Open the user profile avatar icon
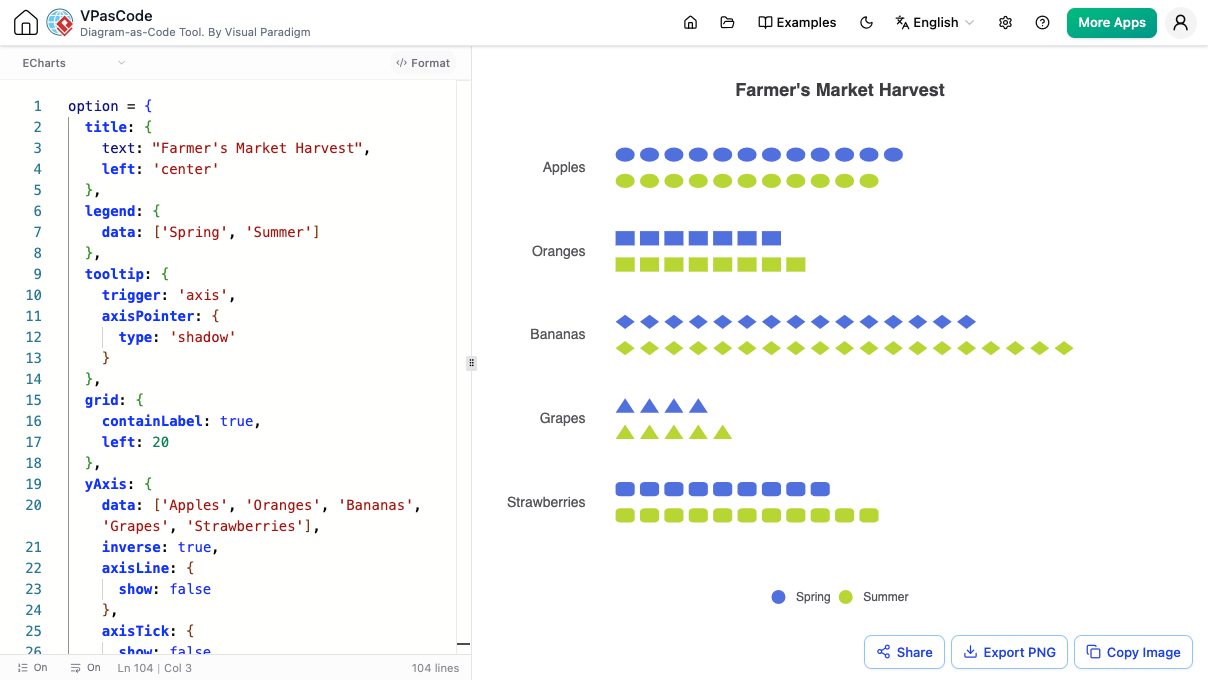Image resolution: width=1208 pixels, height=680 pixels. [x=1181, y=23]
